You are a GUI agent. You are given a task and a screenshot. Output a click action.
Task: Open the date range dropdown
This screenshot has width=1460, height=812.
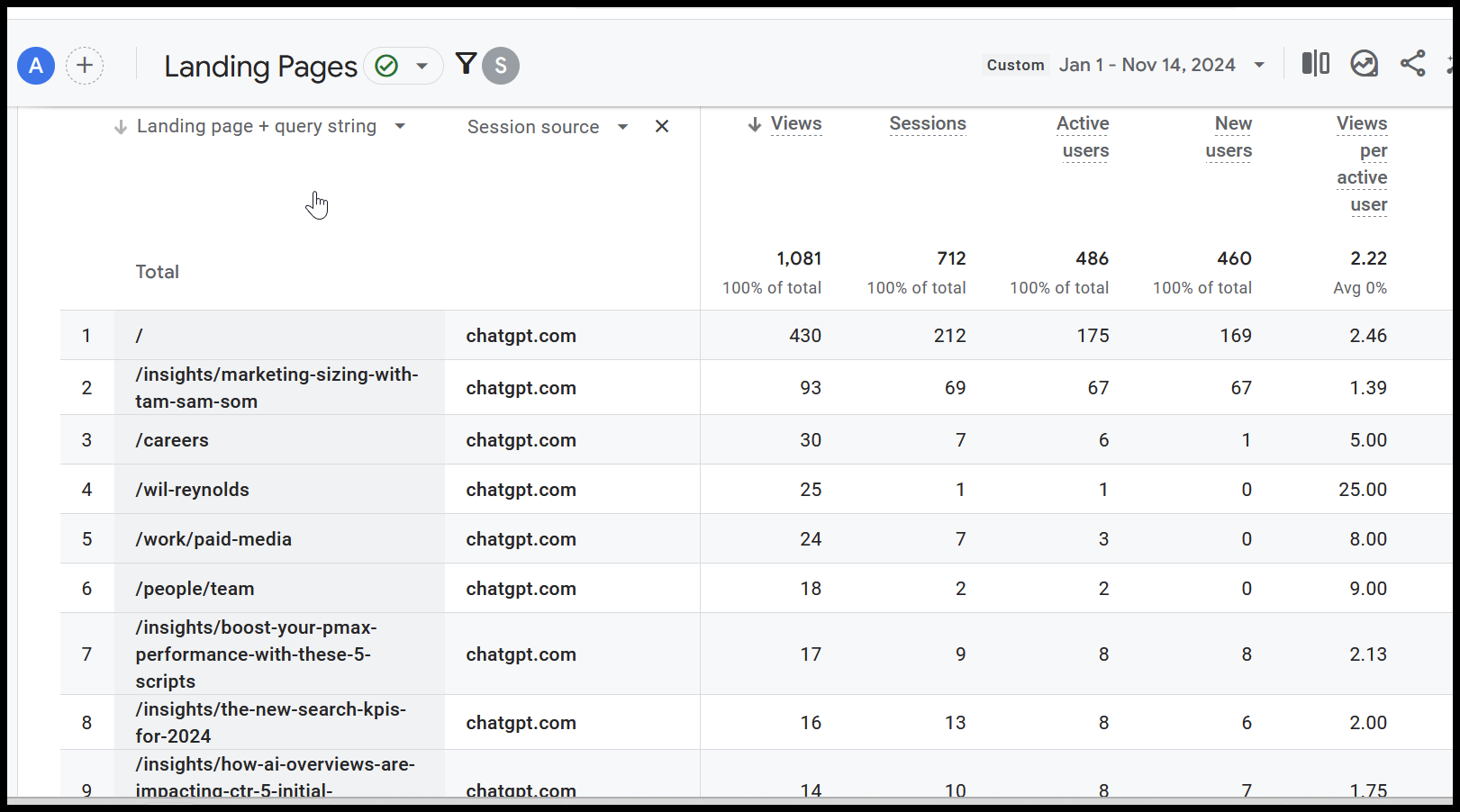tap(1259, 65)
